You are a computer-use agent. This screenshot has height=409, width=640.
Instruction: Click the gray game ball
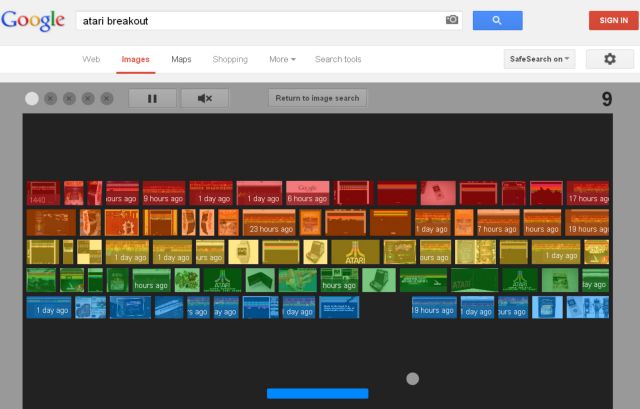413,379
